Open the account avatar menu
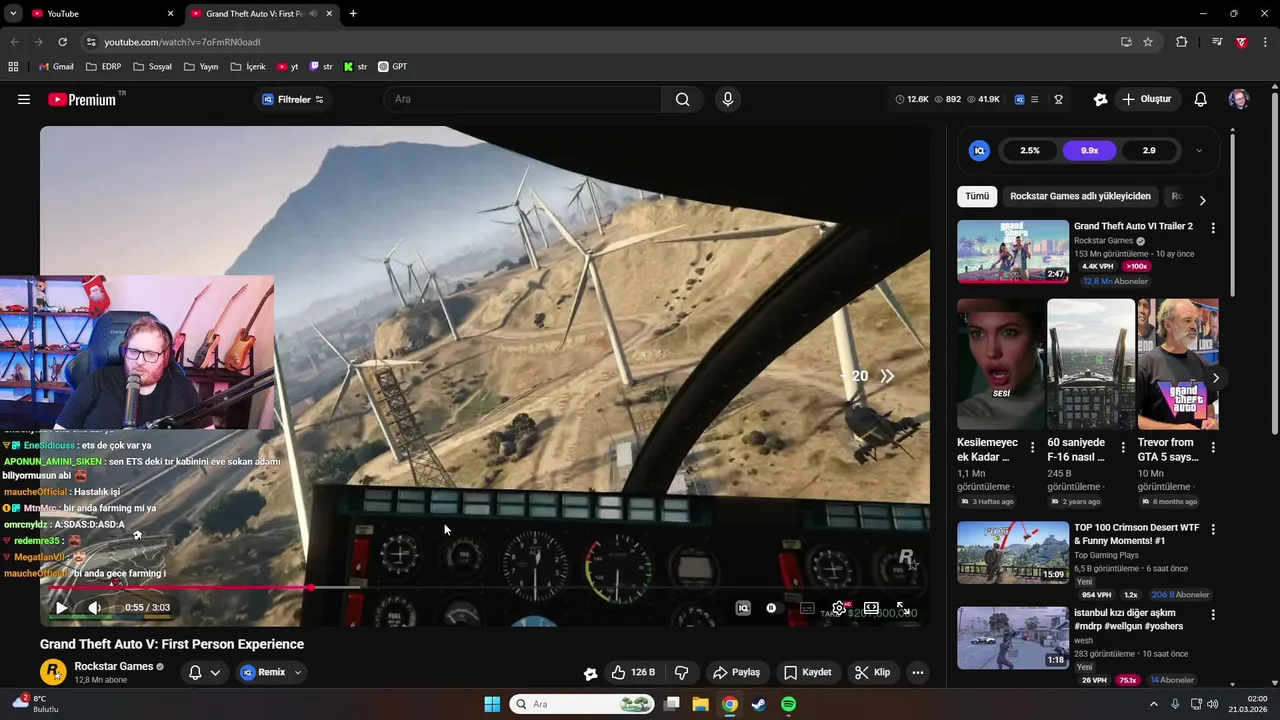The width and height of the screenshot is (1280, 720). [1238, 99]
